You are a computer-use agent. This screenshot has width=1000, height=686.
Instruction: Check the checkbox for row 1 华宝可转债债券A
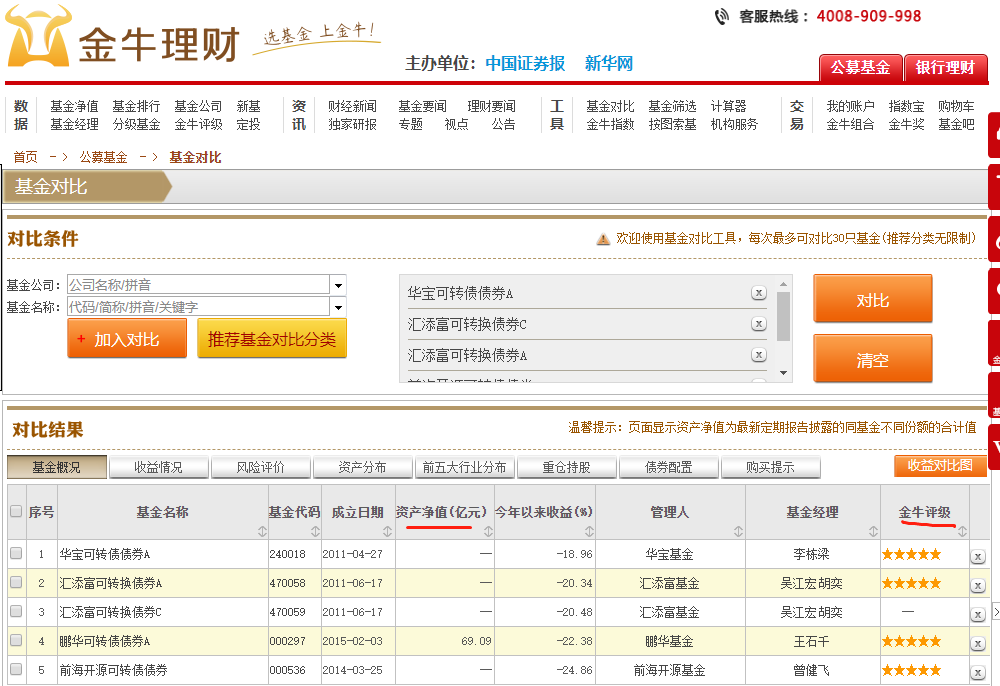tap(14, 553)
